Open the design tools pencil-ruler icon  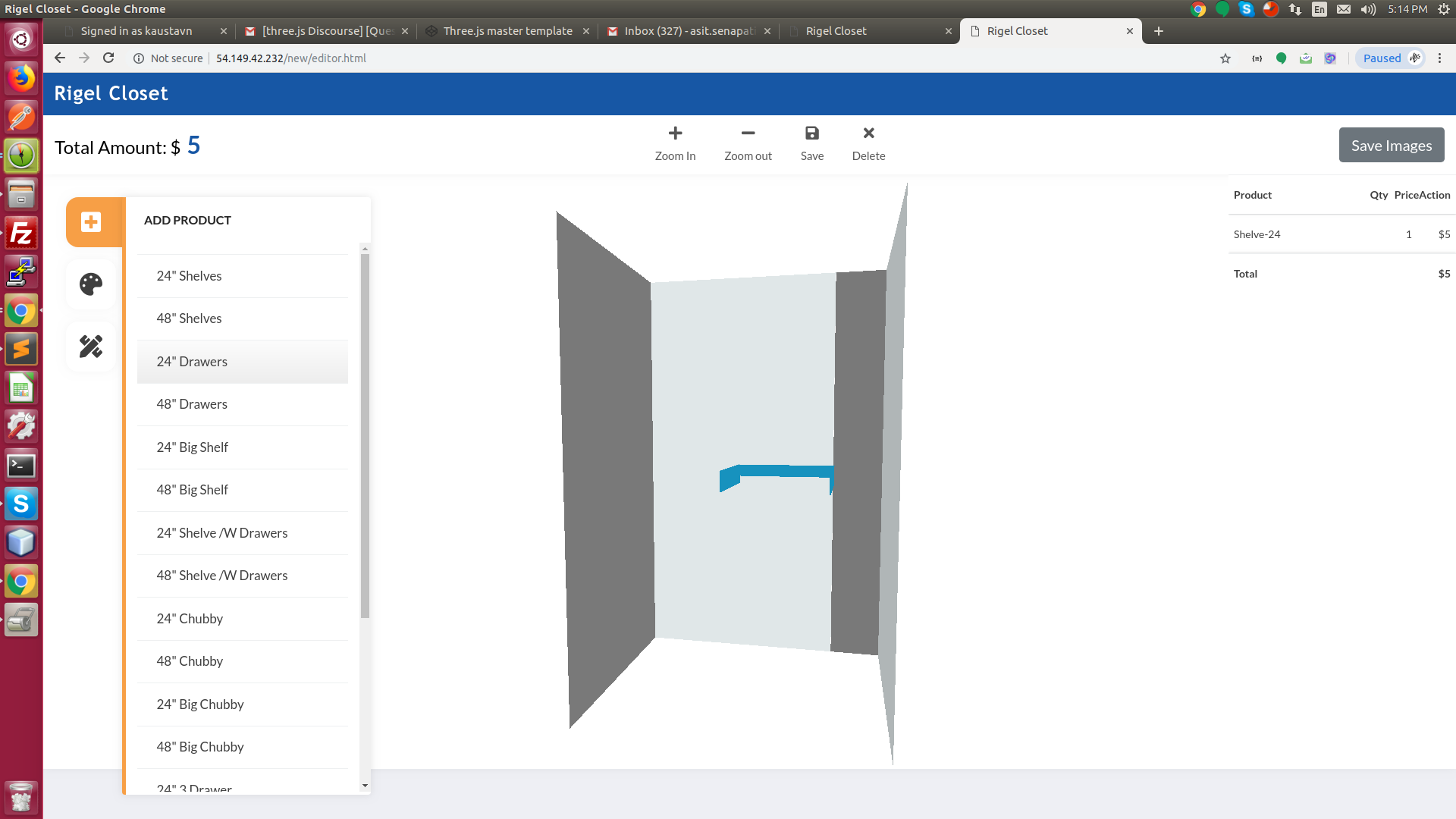click(91, 347)
